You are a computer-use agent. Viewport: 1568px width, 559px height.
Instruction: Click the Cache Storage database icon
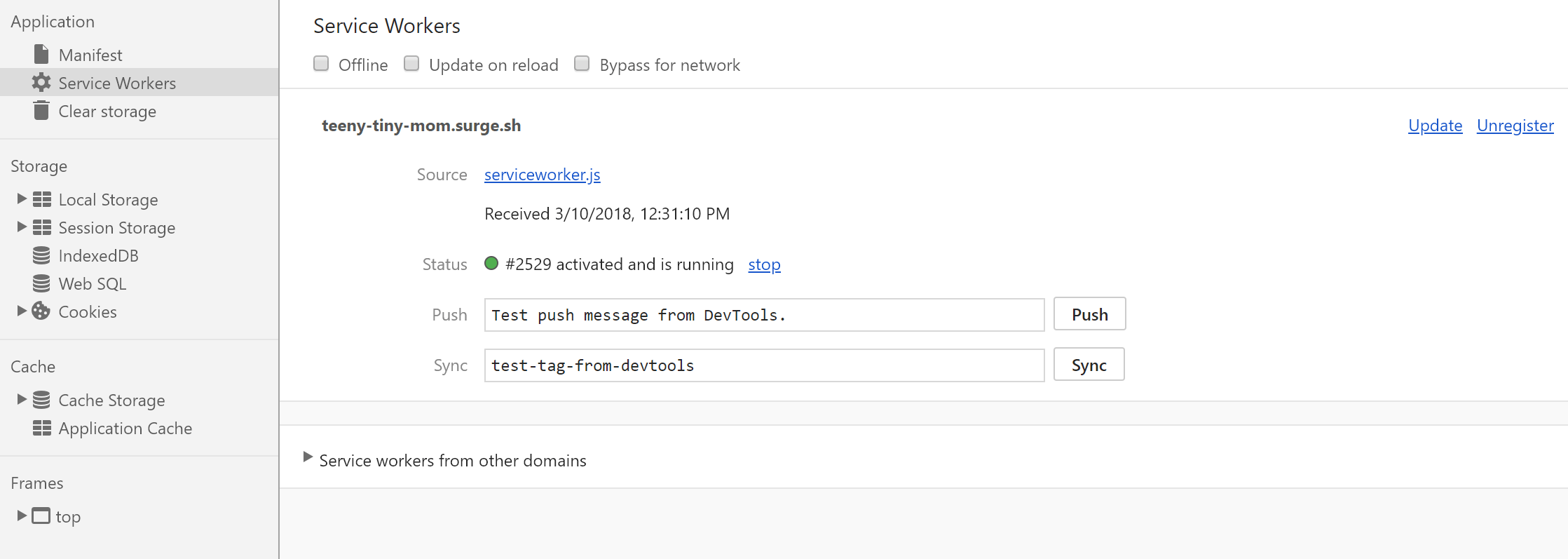coord(41,400)
